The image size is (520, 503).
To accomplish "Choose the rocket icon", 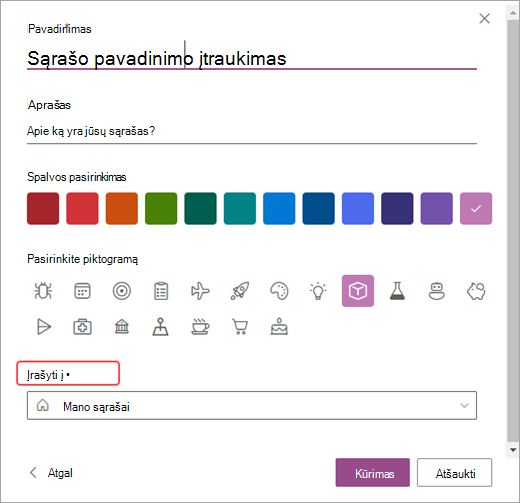I will pos(240,291).
